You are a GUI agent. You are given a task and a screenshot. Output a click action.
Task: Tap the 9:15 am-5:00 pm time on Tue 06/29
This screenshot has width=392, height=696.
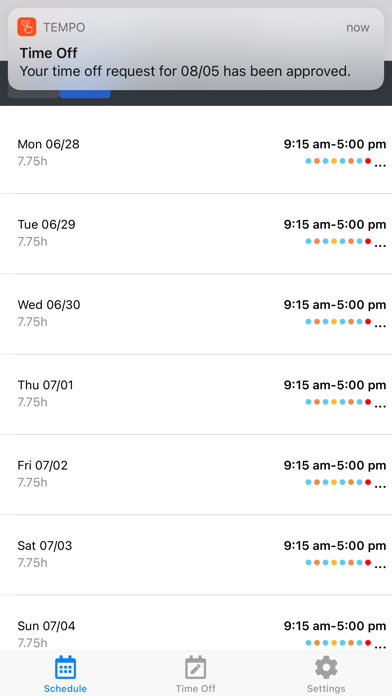pos(335,225)
